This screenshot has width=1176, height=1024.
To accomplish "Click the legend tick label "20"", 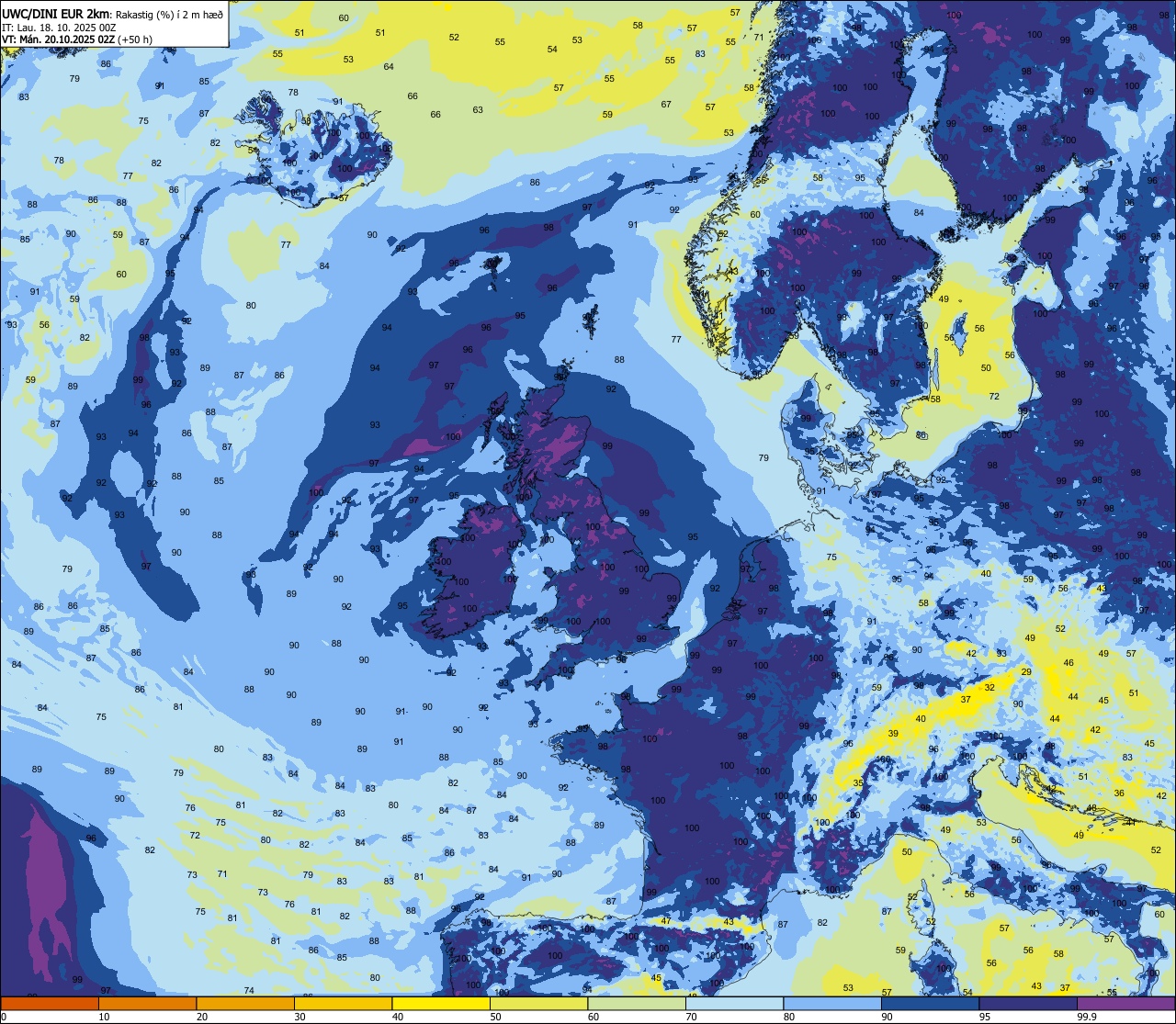I will click(x=202, y=1017).
